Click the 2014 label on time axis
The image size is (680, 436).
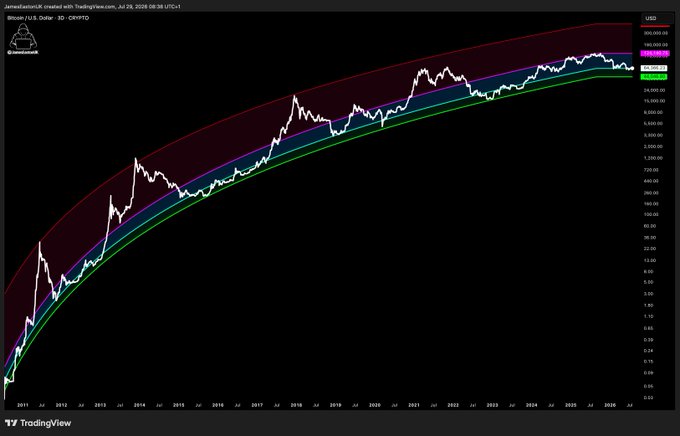140,405
